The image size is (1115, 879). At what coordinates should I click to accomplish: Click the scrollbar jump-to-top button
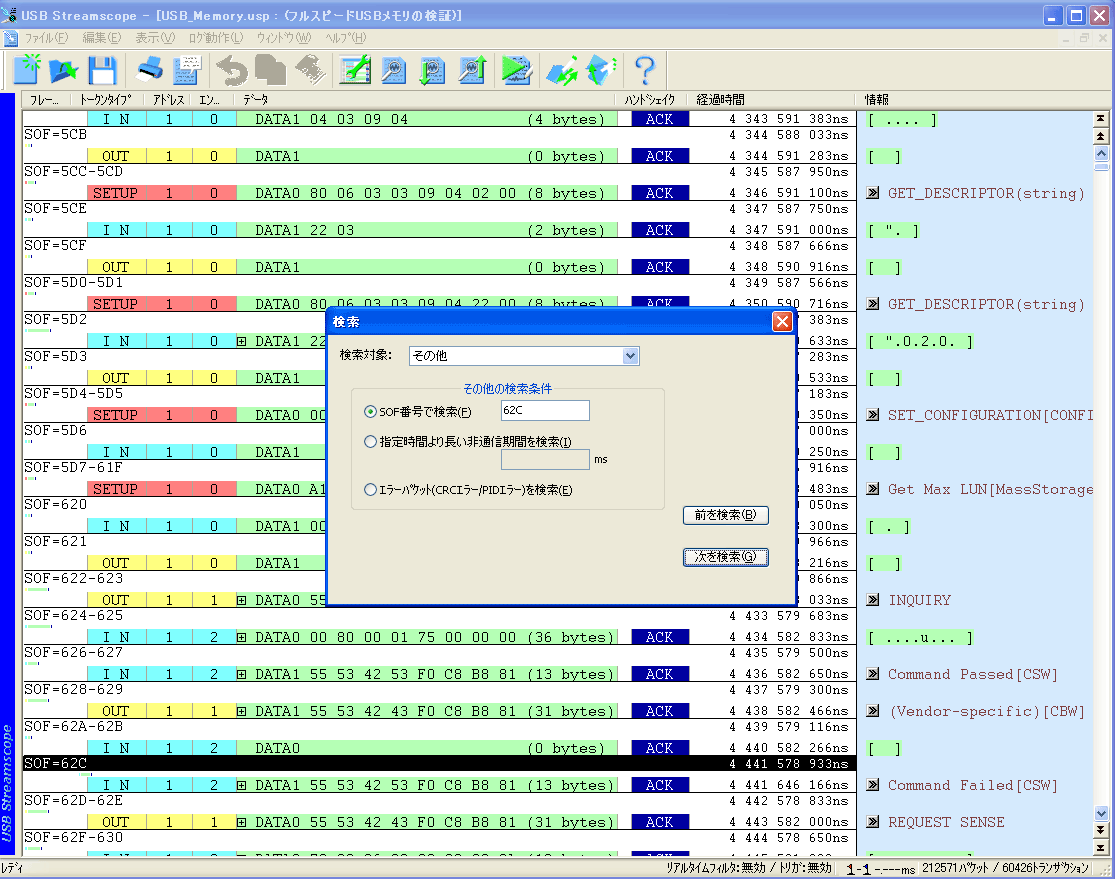pos(1101,118)
